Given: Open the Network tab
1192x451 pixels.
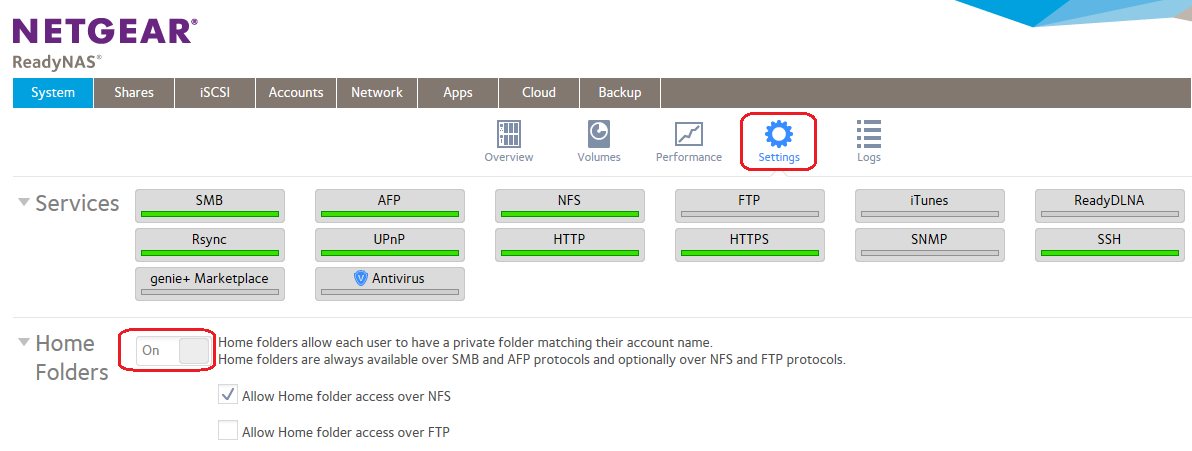Looking at the screenshot, I should (x=377, y=93).
